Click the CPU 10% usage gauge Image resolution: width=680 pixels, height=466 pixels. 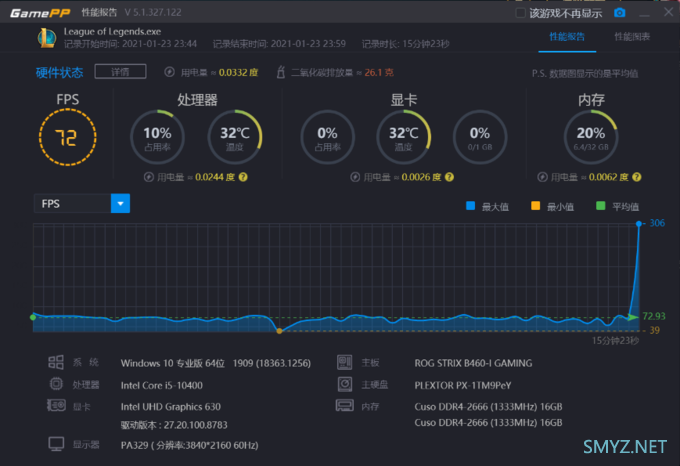tap(157, 137)
